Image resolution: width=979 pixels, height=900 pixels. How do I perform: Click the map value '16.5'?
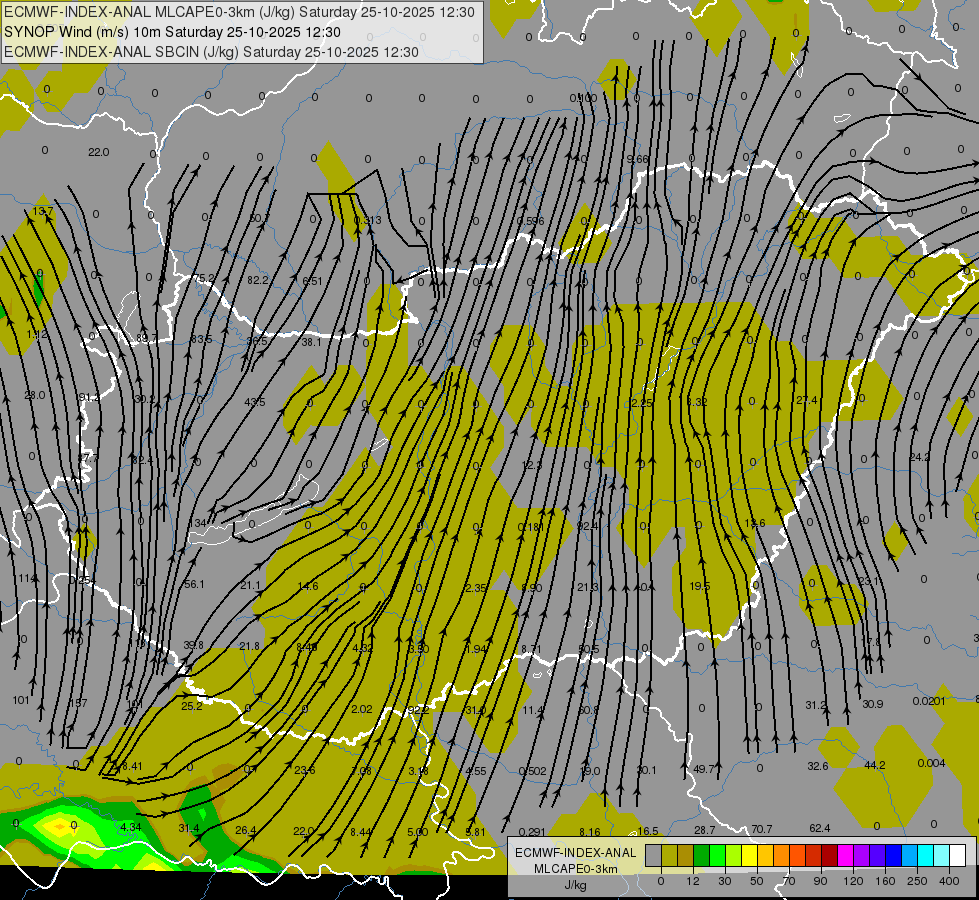coord(648,831)
